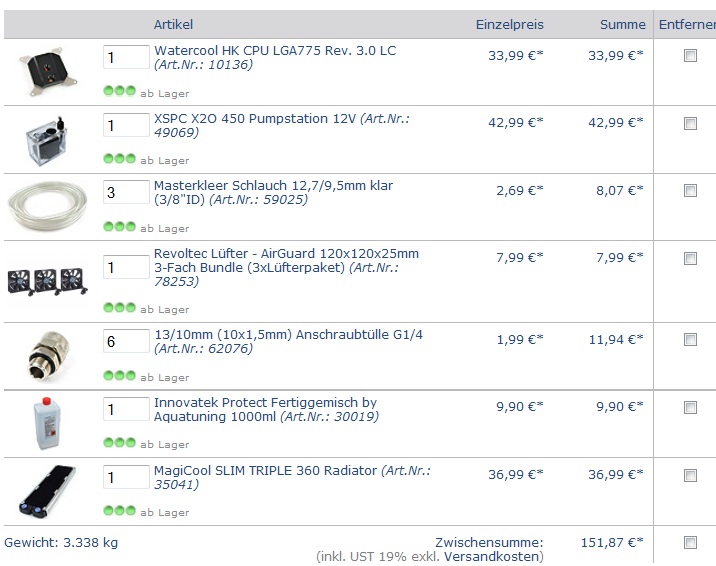
Task: Check remove box for Watercool HK CPU
Action: tap(690, 56)
